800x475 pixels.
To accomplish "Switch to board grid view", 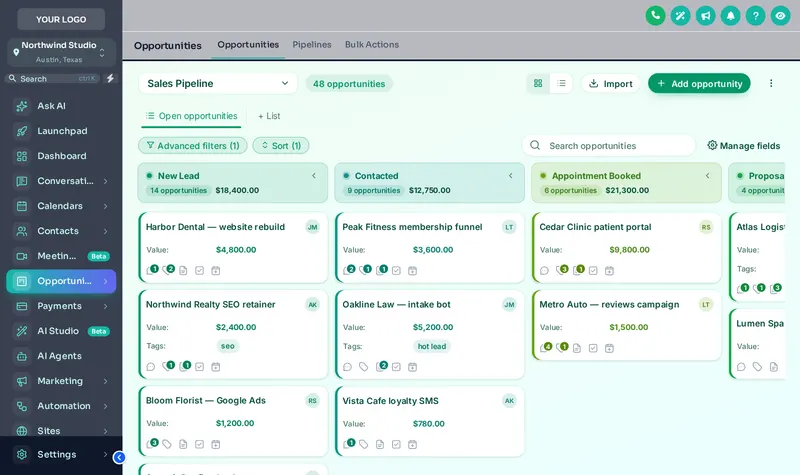I will tap(538, 83).
